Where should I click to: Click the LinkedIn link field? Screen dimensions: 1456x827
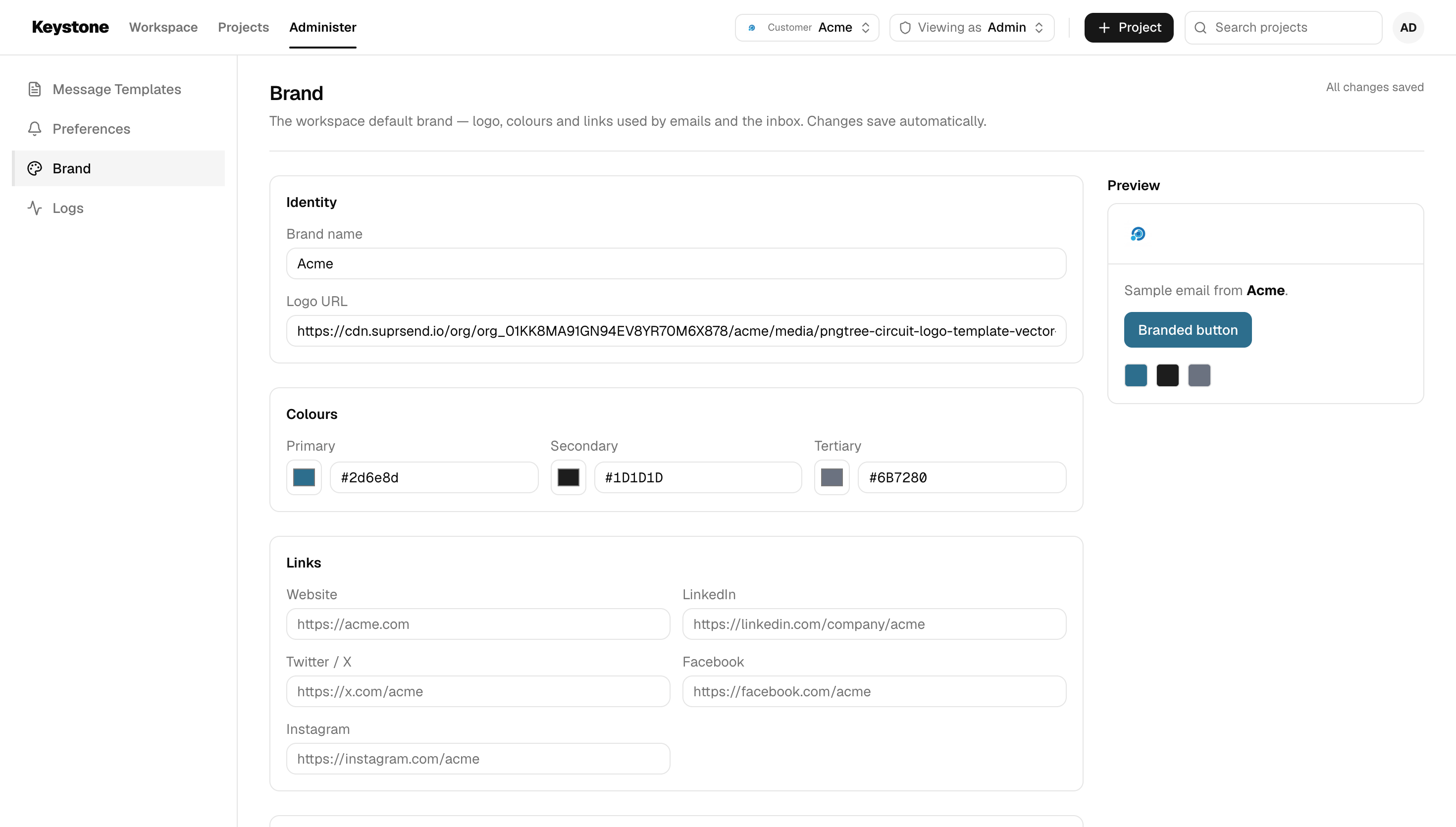874,623
